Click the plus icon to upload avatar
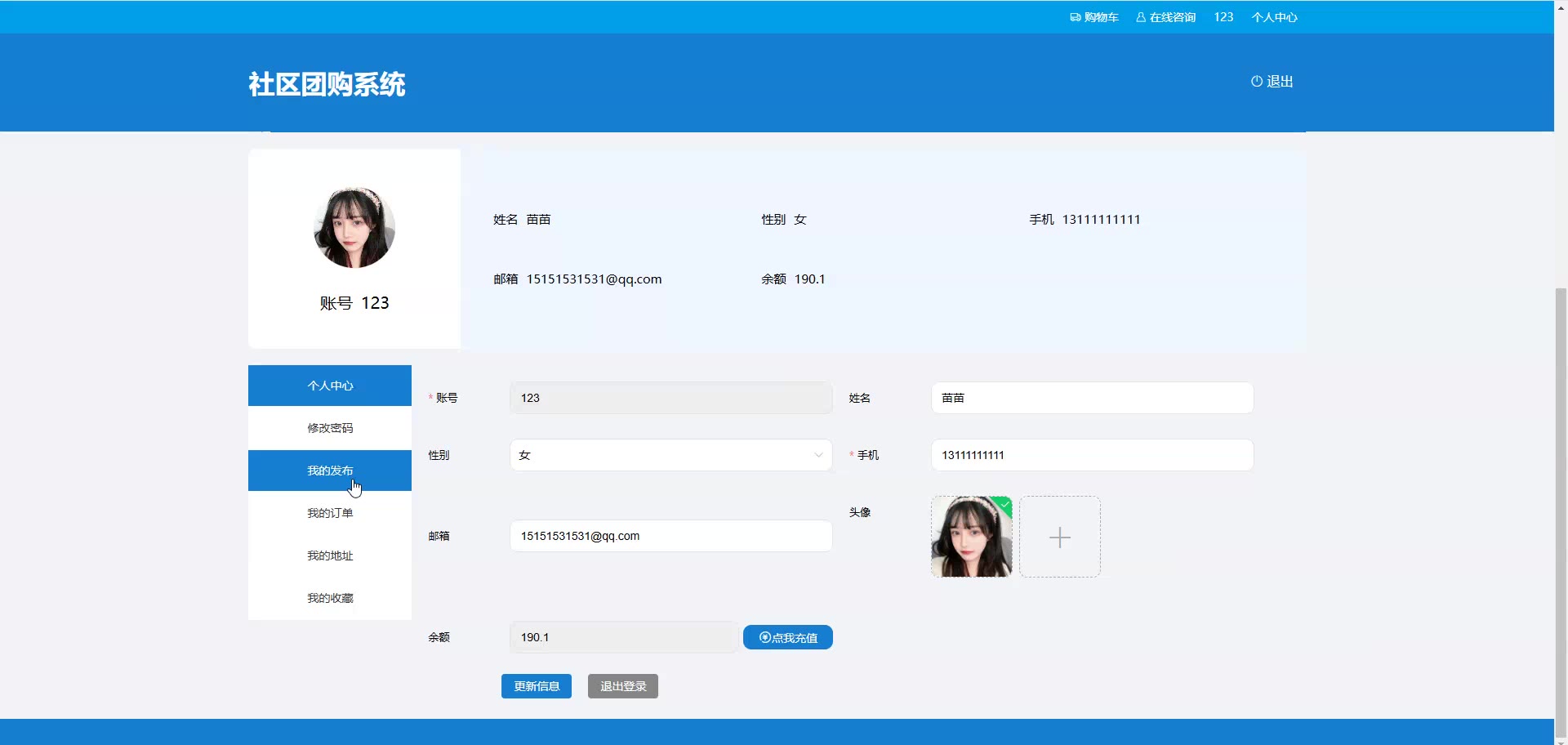This screenshot has height=745, width=1568. 1059,537
